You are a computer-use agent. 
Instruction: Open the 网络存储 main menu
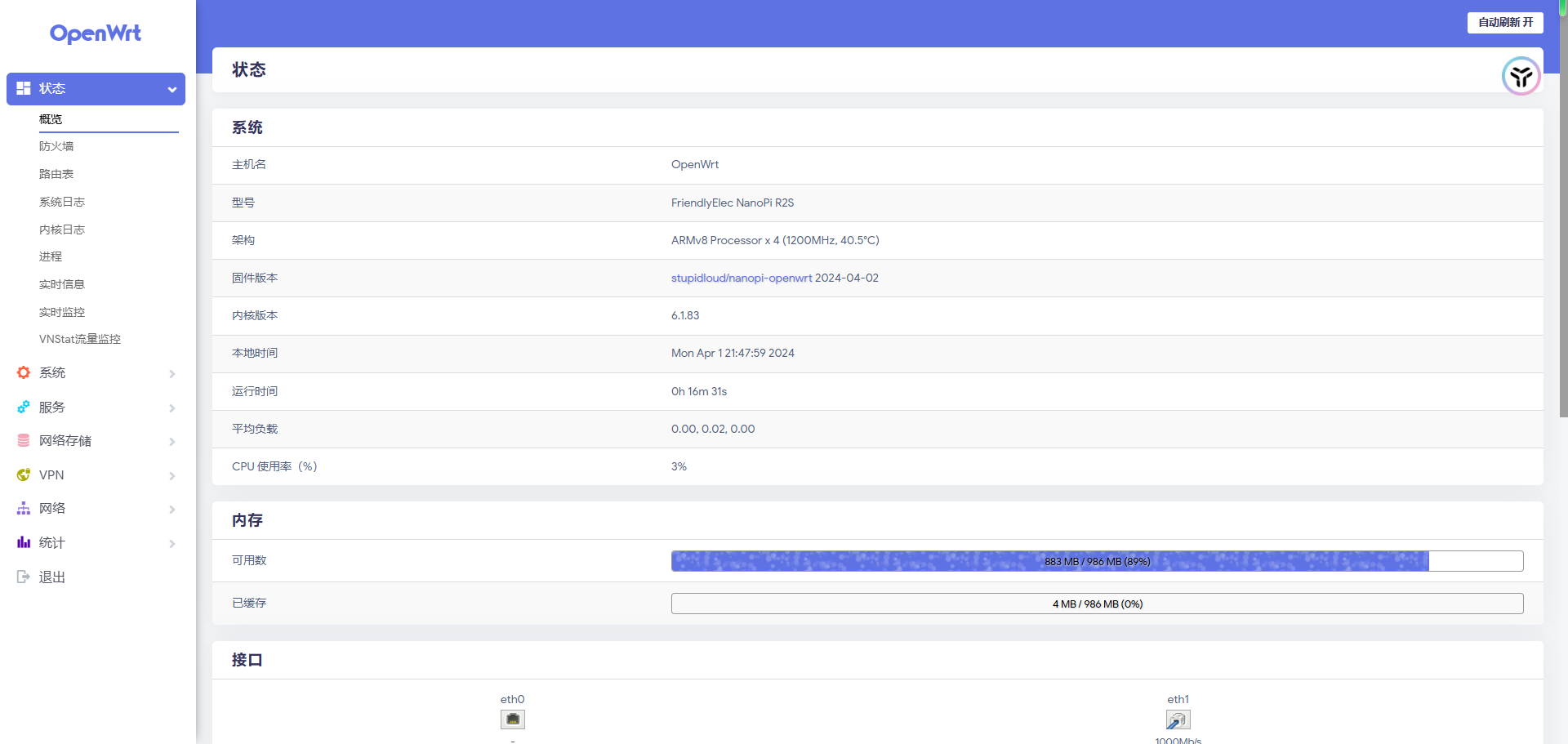(96, 440)
